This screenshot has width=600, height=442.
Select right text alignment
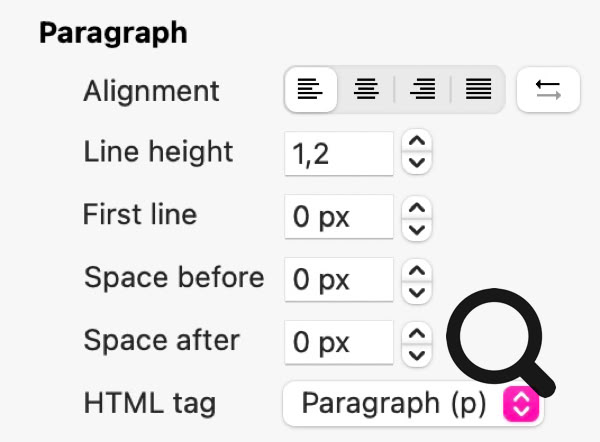point(423,90)
